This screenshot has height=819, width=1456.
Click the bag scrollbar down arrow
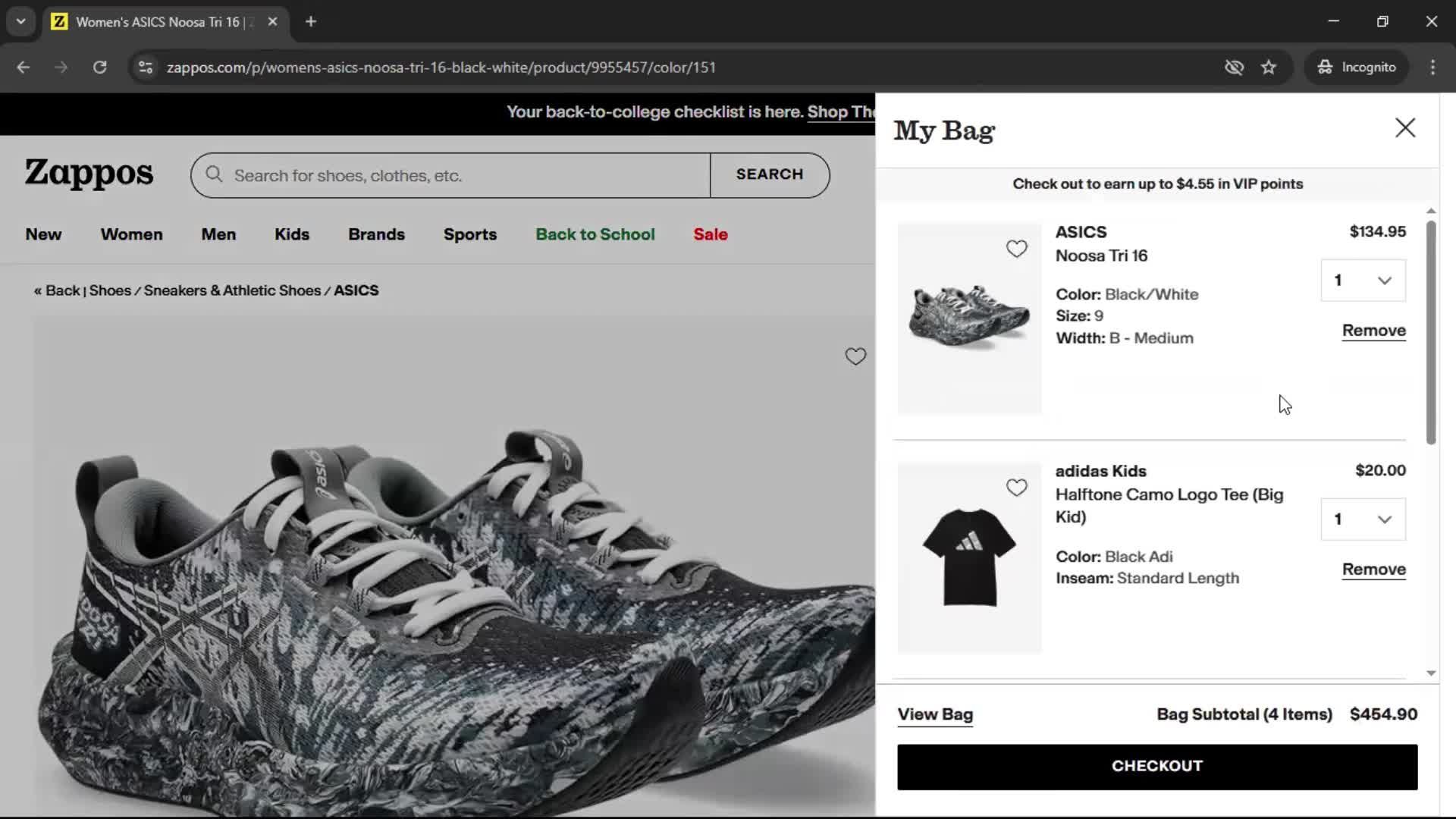[1431, 673]
